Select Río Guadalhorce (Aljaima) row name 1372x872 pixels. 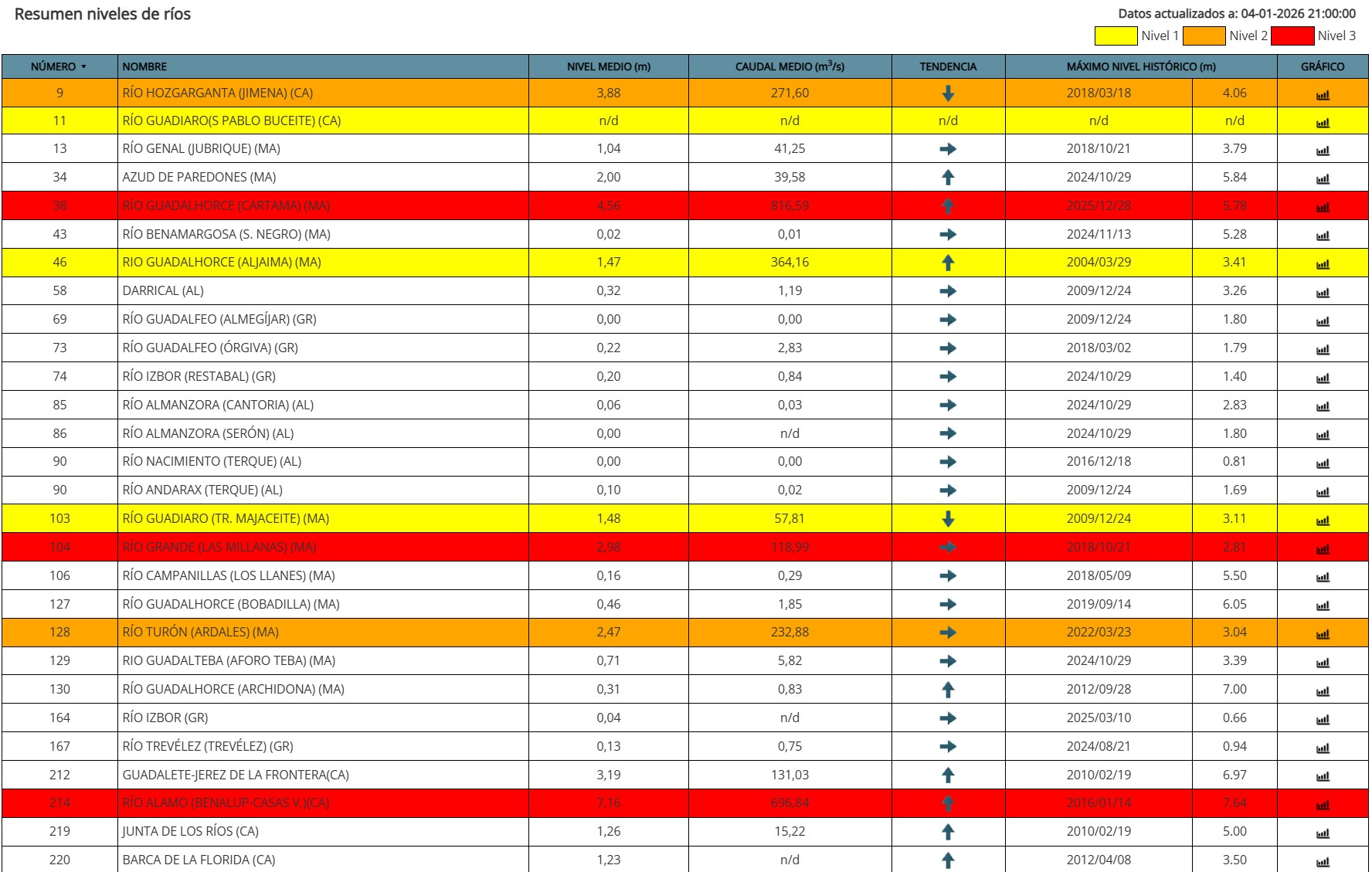(222, 263)
